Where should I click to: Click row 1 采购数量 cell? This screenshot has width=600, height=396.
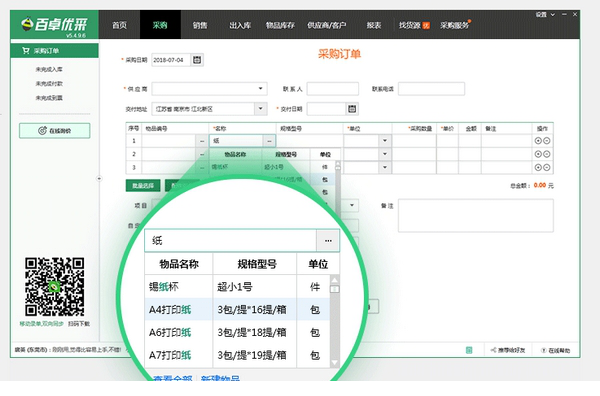414,141
